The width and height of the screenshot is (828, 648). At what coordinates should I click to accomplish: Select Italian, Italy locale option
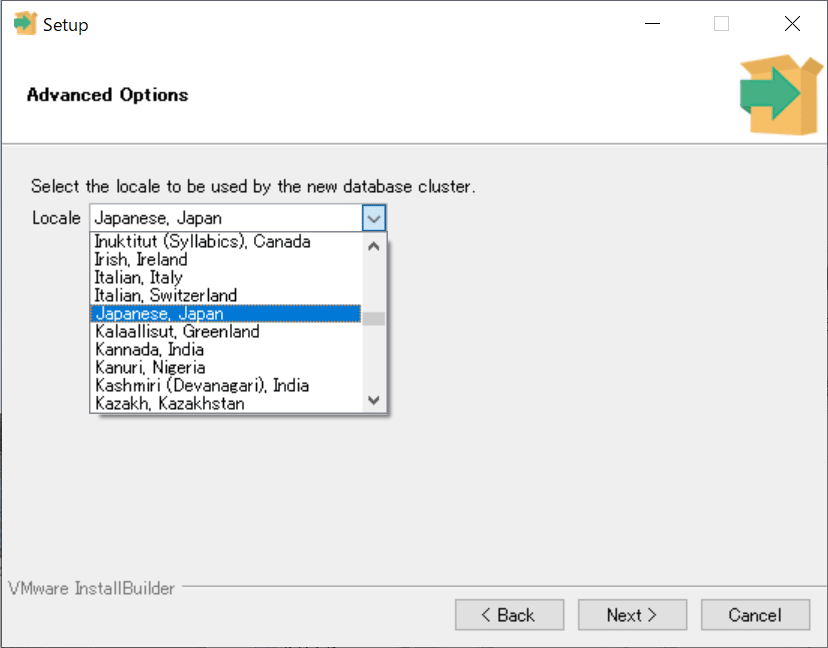139,278
